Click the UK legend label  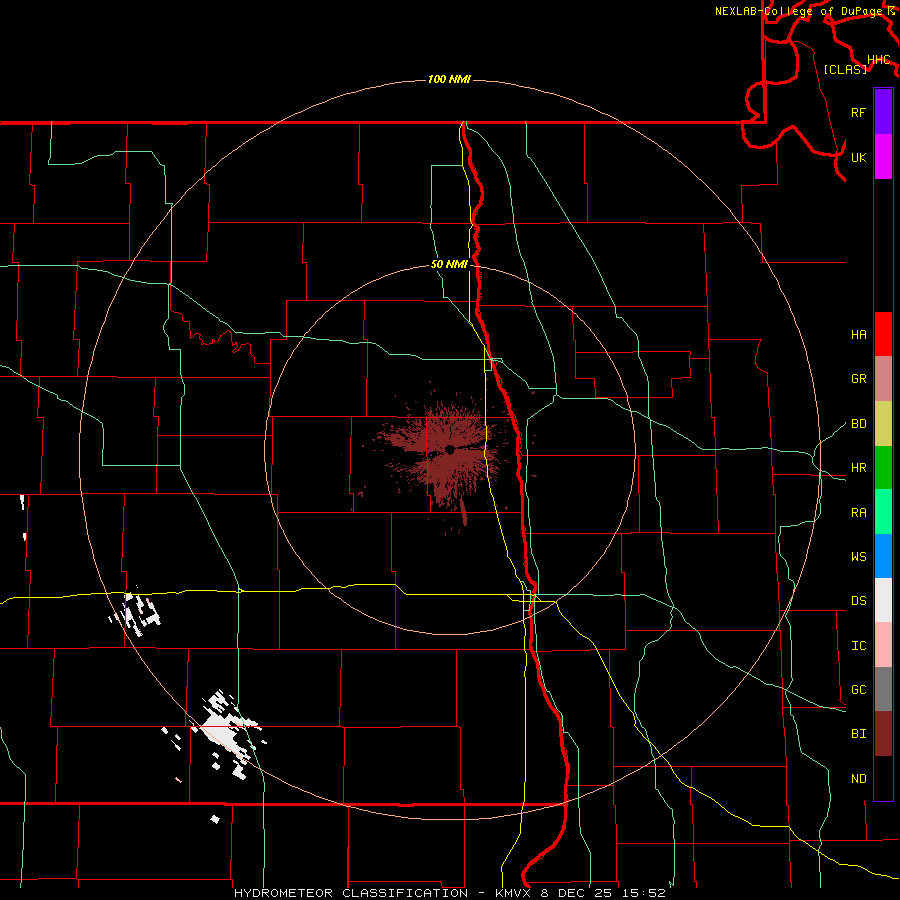pos(858,157)
